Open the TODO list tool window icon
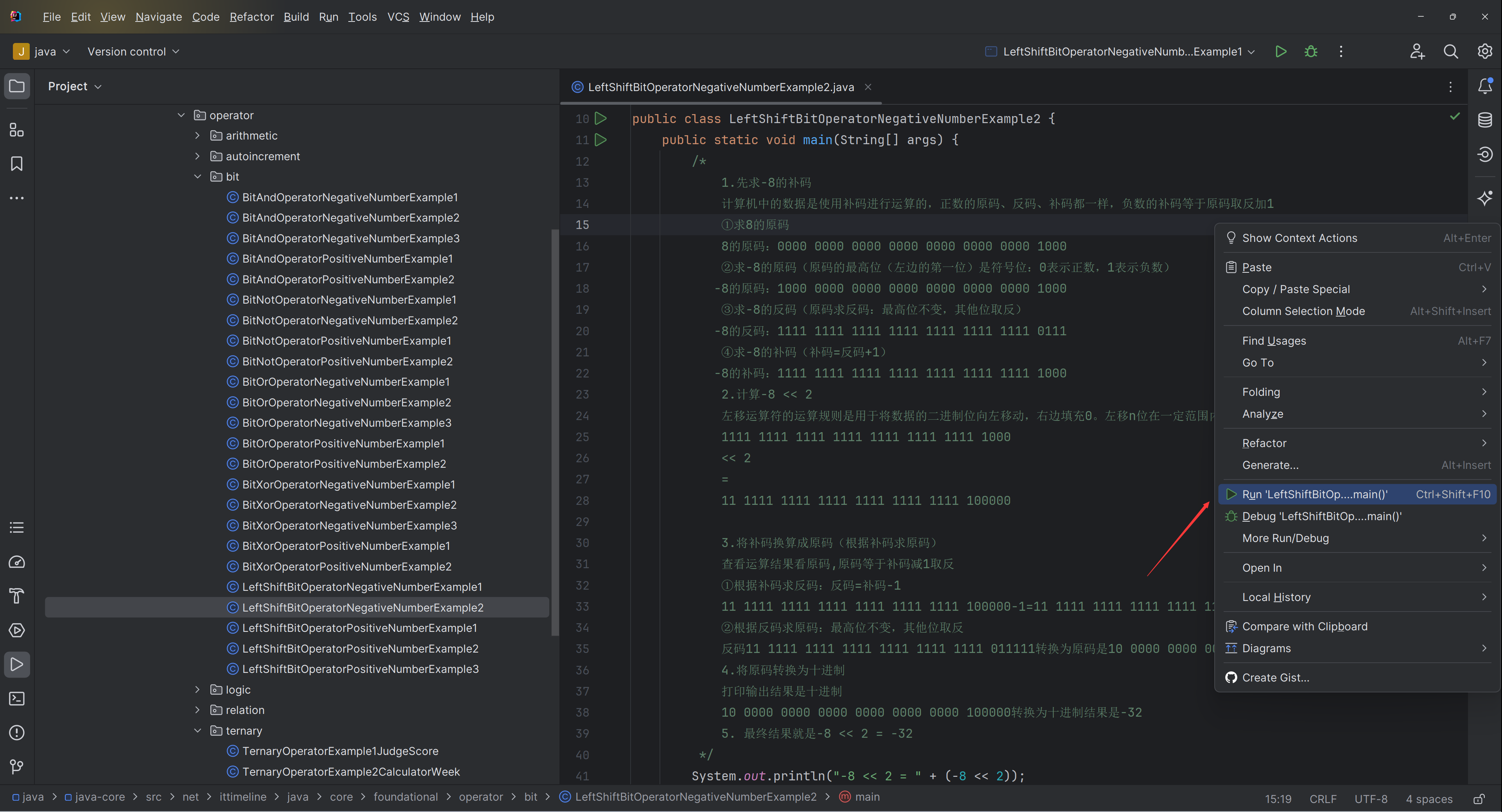This screenshot has width=1502, height=812. pos(17,528)
